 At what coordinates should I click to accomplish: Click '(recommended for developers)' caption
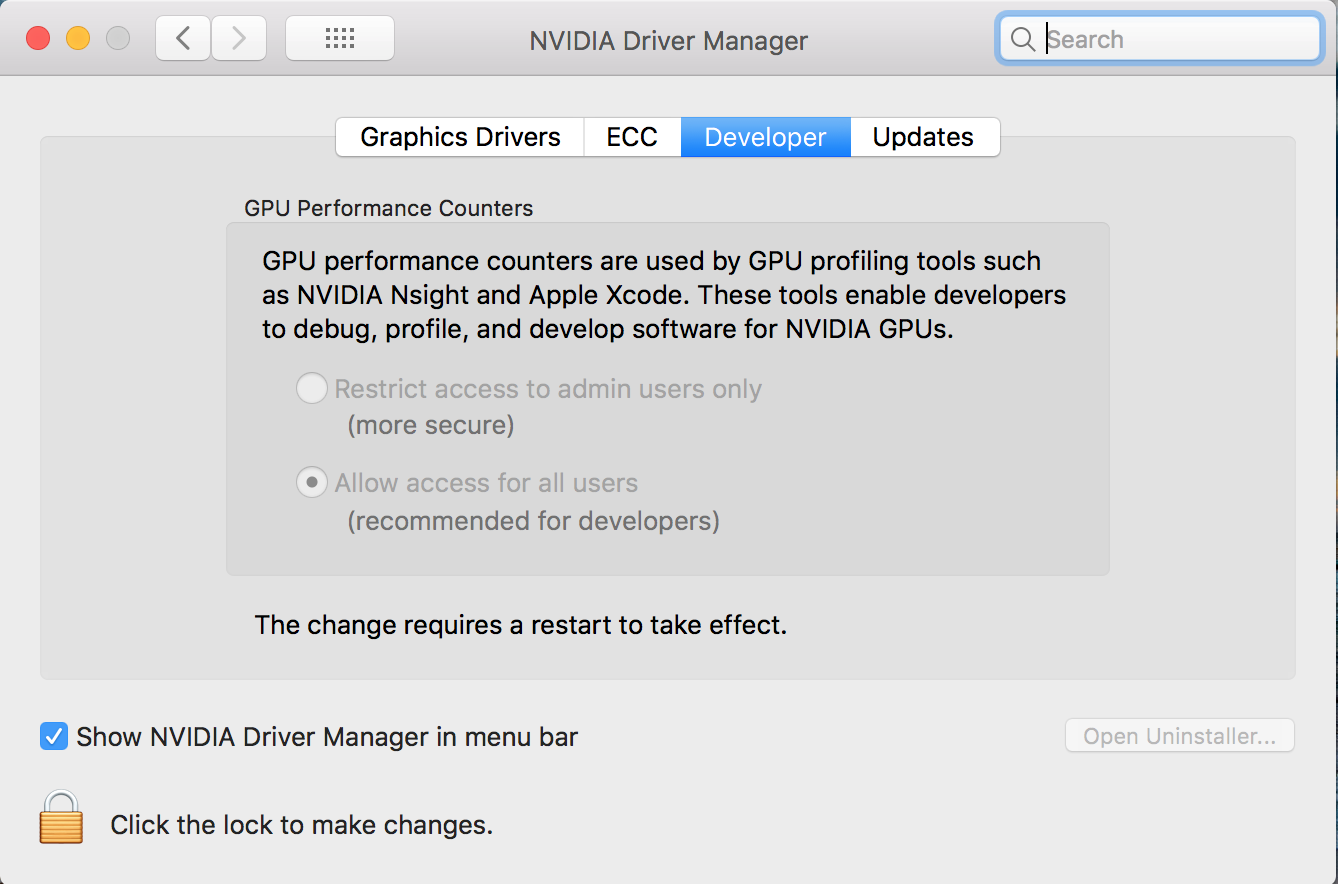click(533, 521)
